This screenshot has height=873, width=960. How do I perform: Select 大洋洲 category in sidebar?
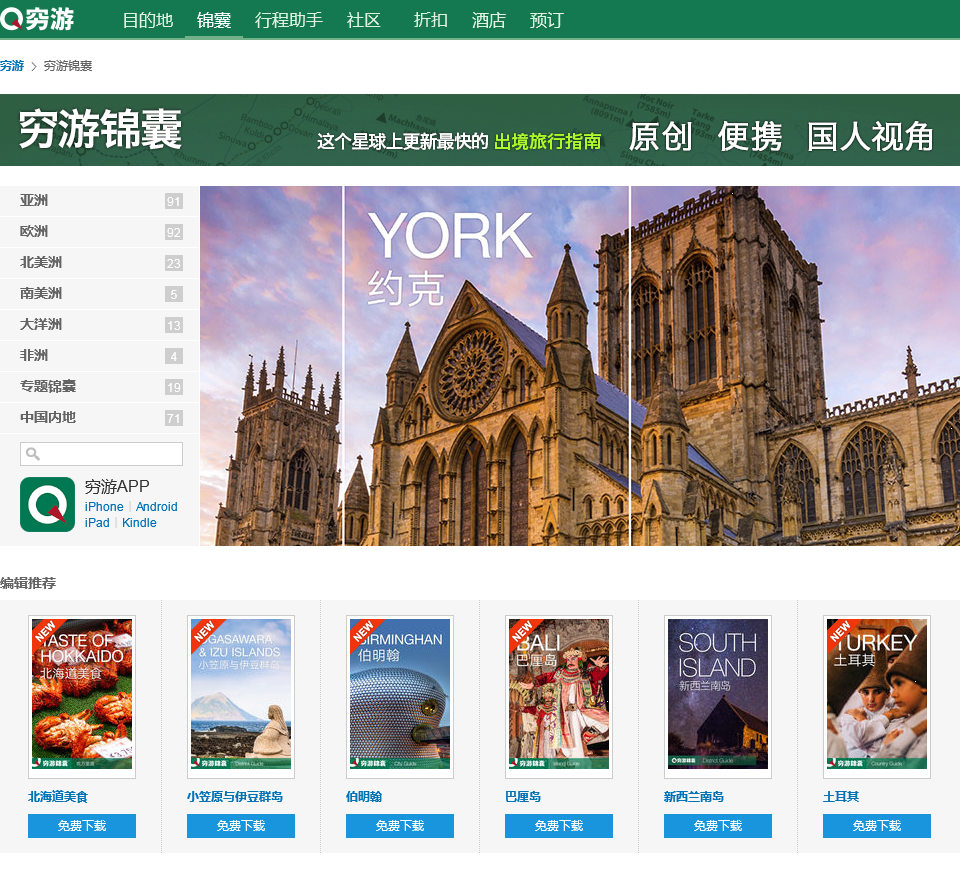coord(100,324)
